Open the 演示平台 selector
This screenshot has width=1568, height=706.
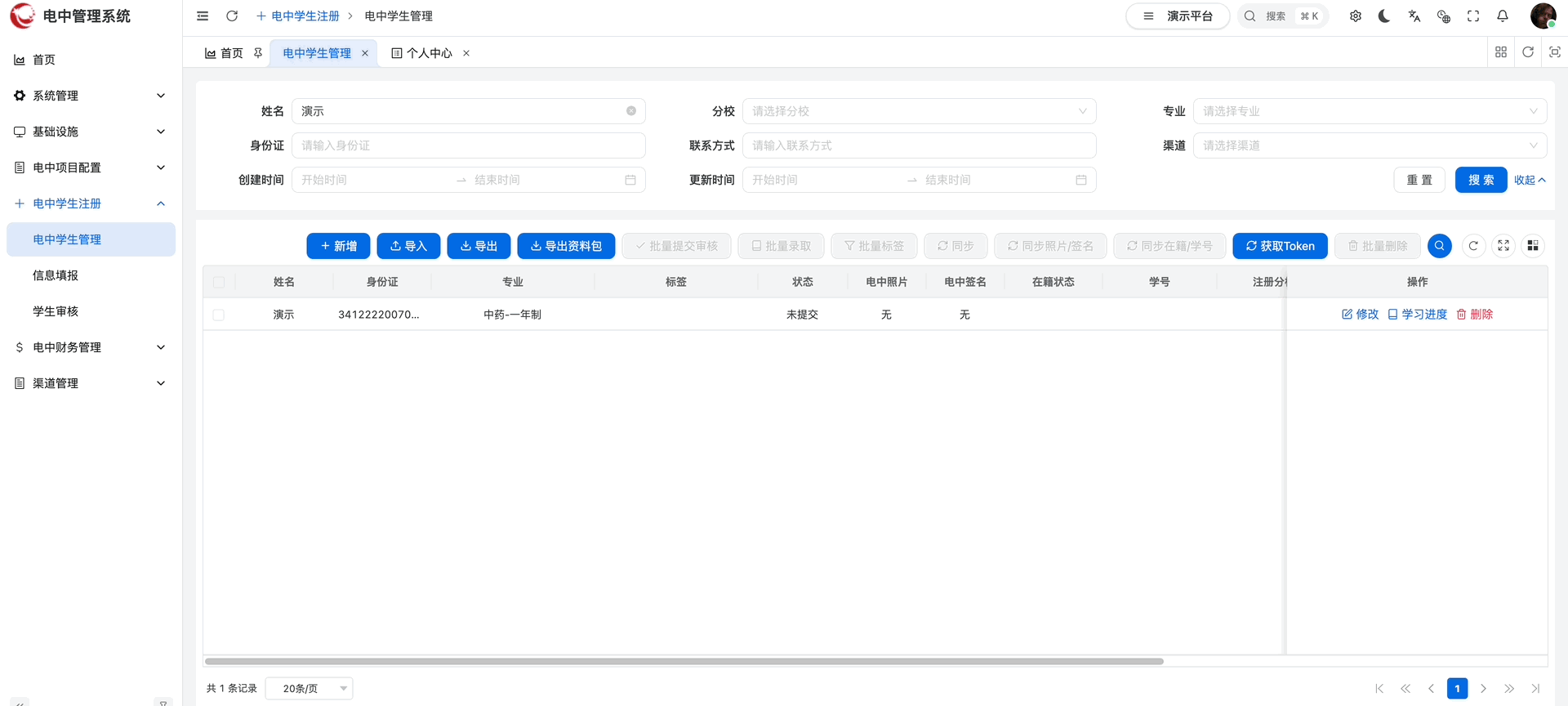1178,16
